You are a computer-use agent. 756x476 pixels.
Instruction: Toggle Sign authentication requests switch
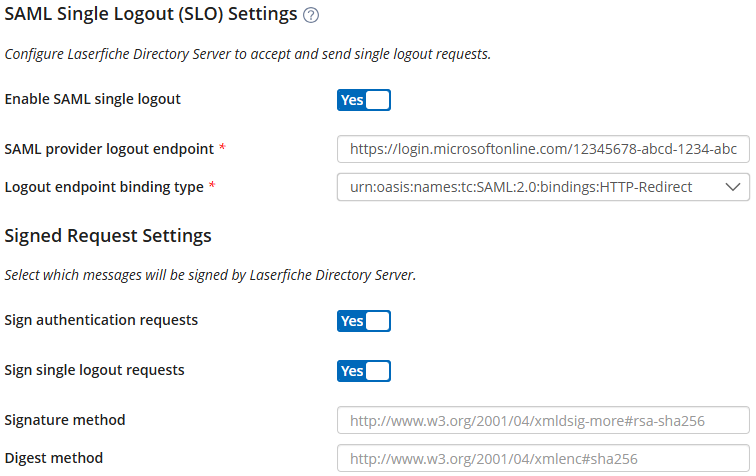364,321
